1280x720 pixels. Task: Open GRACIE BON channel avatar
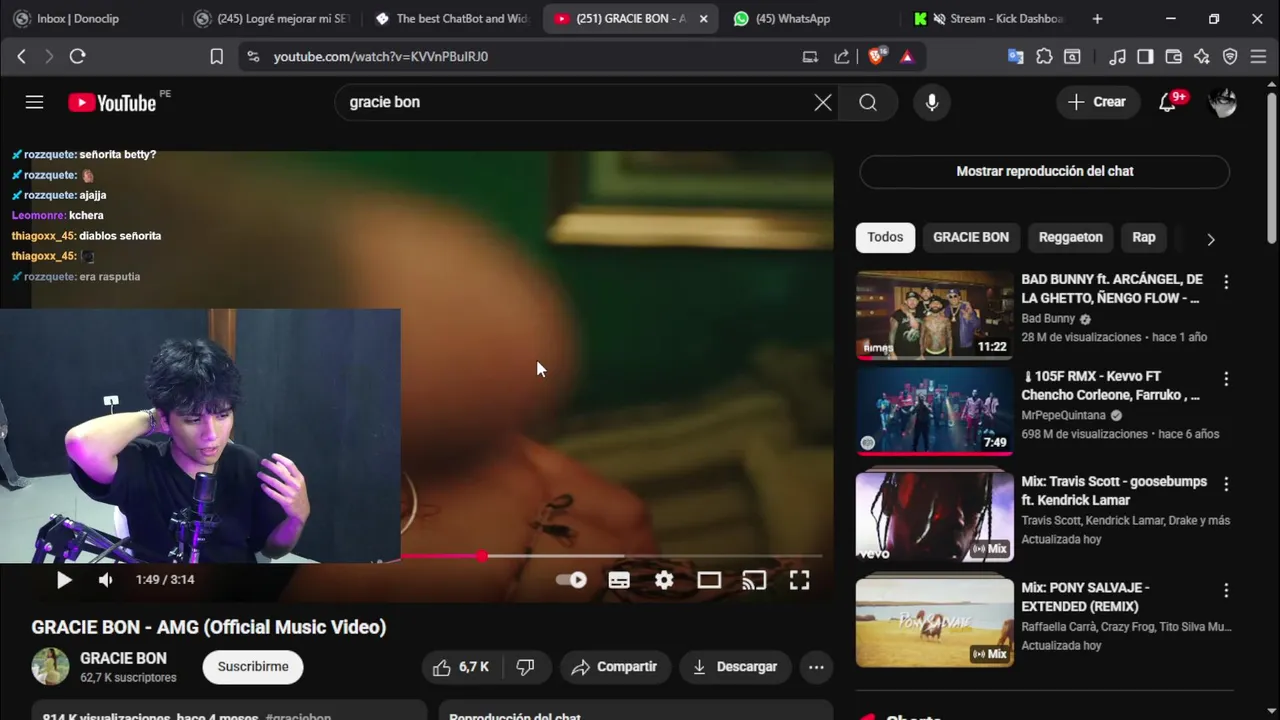[50, 666]
